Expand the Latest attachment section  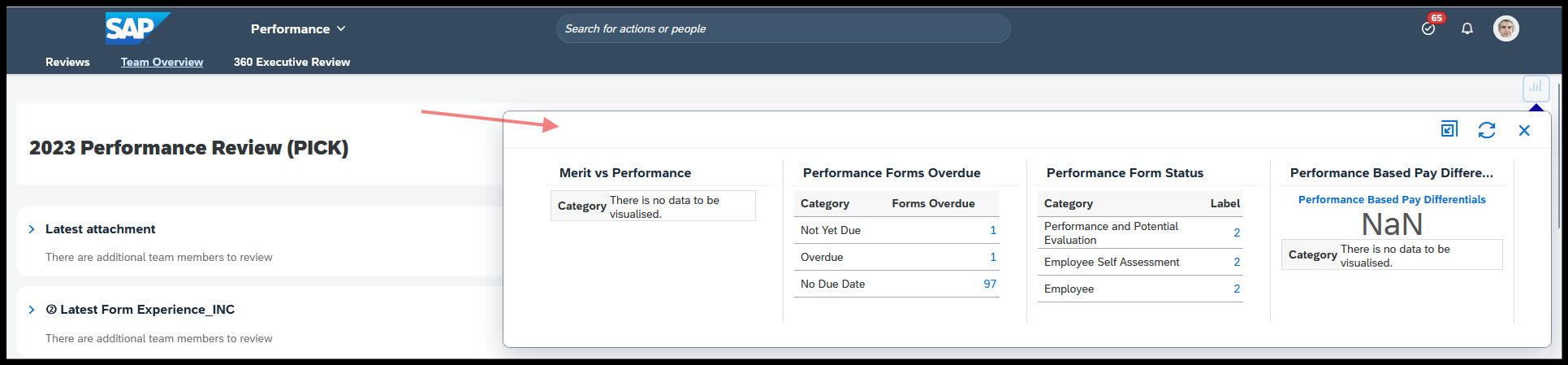pos(32,229)
